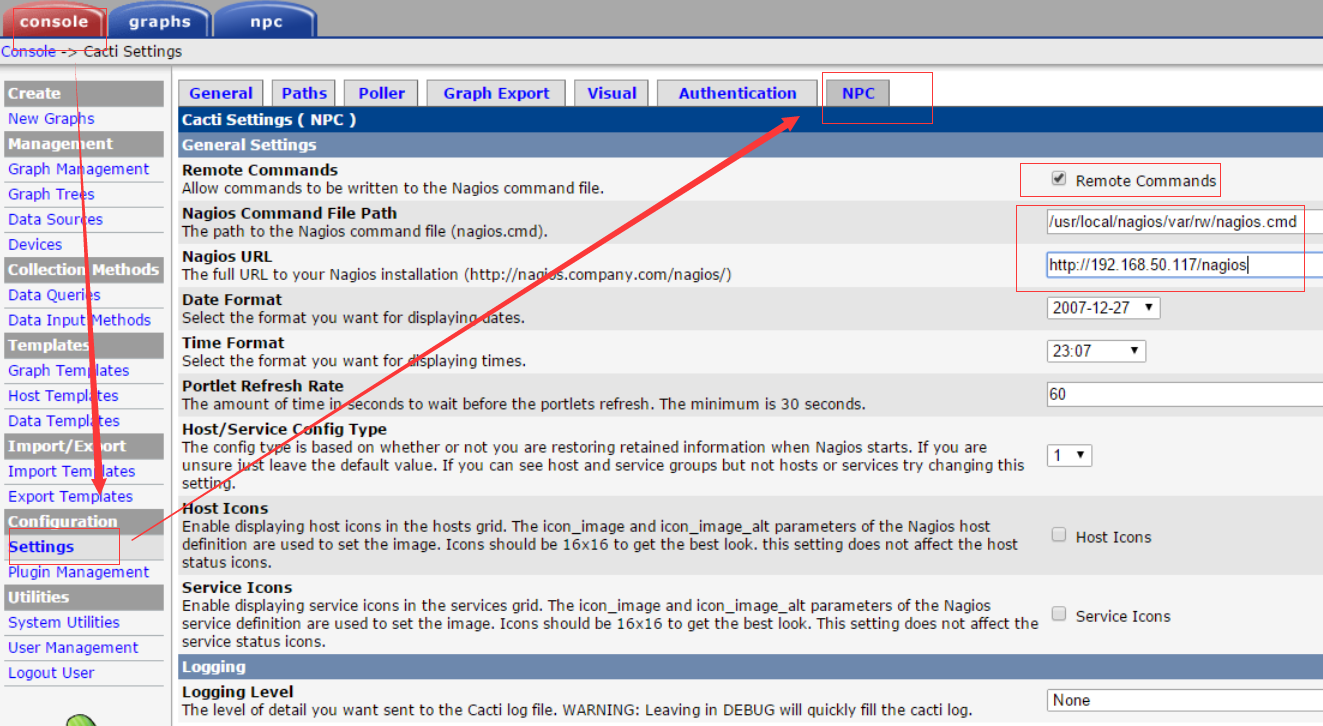Open System Utilities link
Screen dimensions: 1323x726
pos(63,622)
